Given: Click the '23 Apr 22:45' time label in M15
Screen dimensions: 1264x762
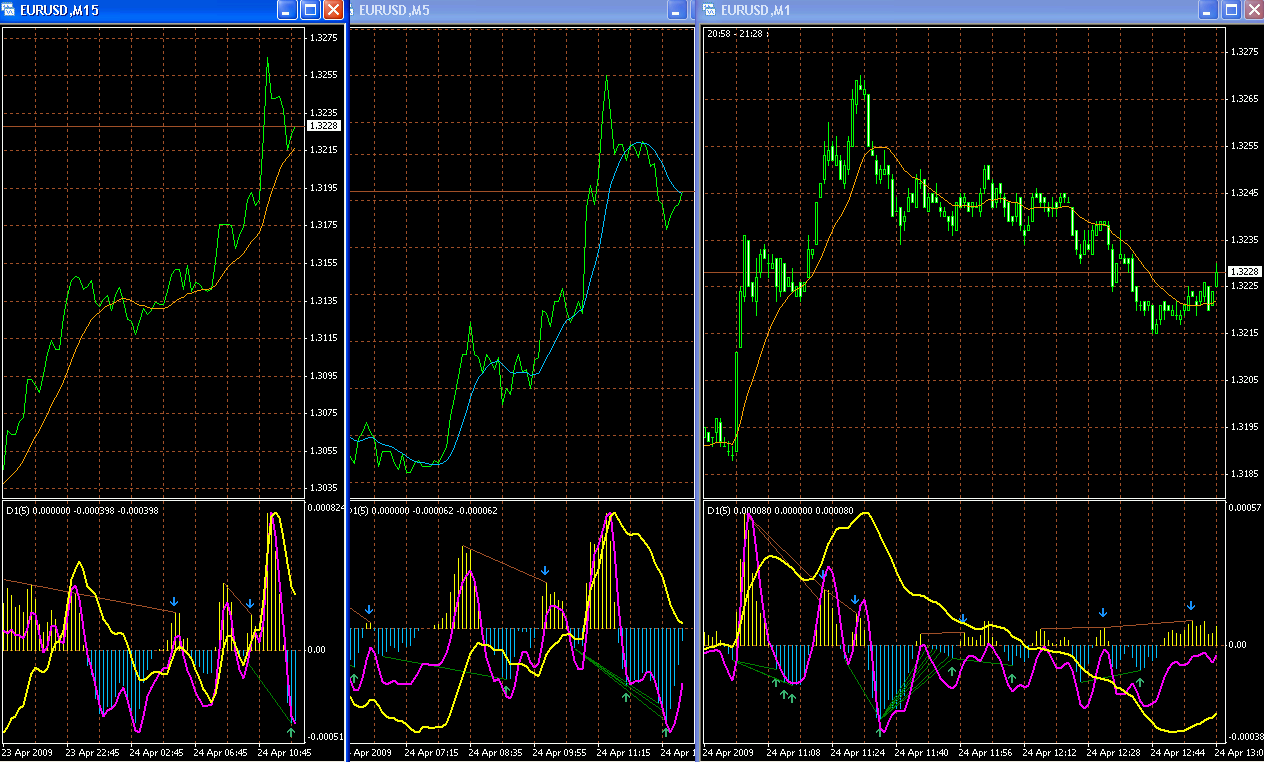Looking at the screenshot, I should tap(93, 752).
